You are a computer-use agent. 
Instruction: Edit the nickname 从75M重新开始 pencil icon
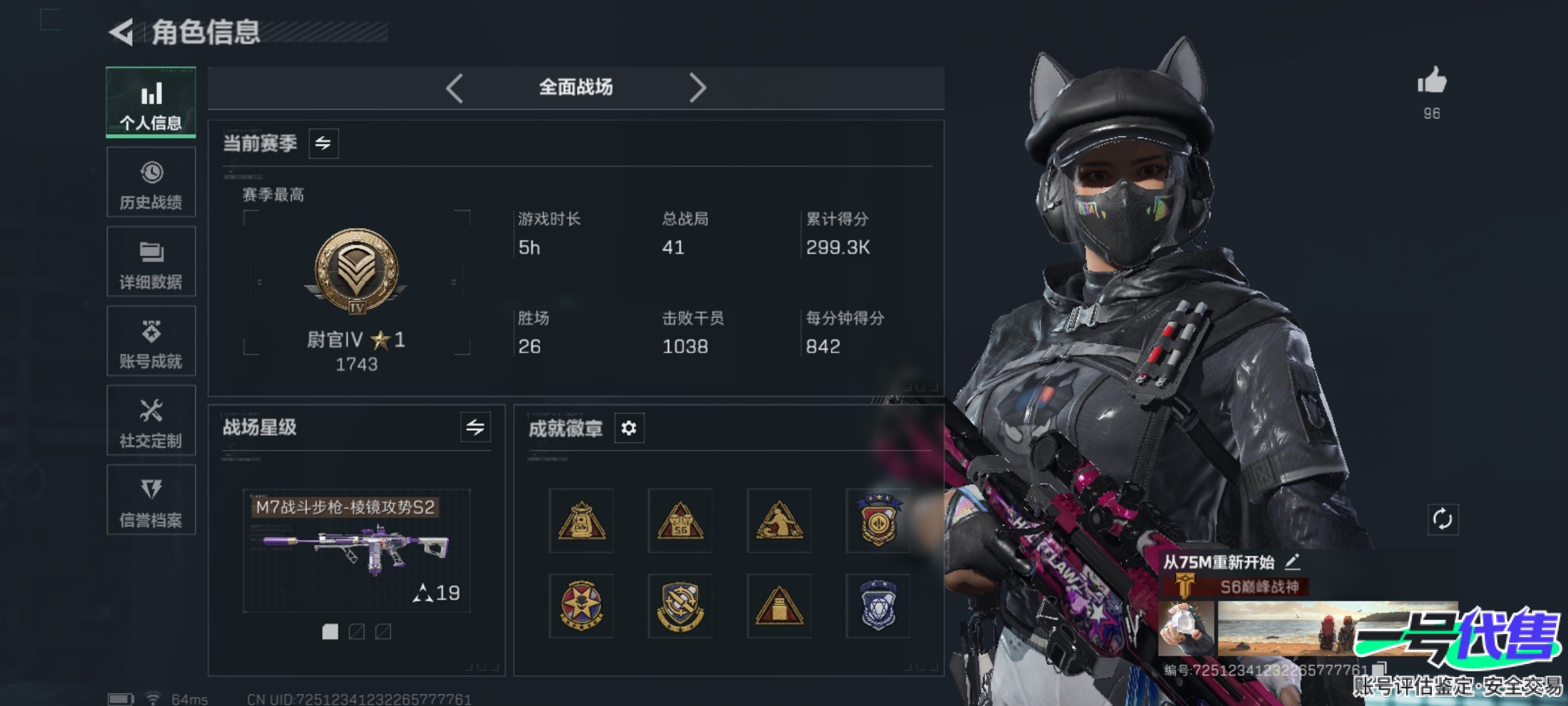pos(1292,562)
